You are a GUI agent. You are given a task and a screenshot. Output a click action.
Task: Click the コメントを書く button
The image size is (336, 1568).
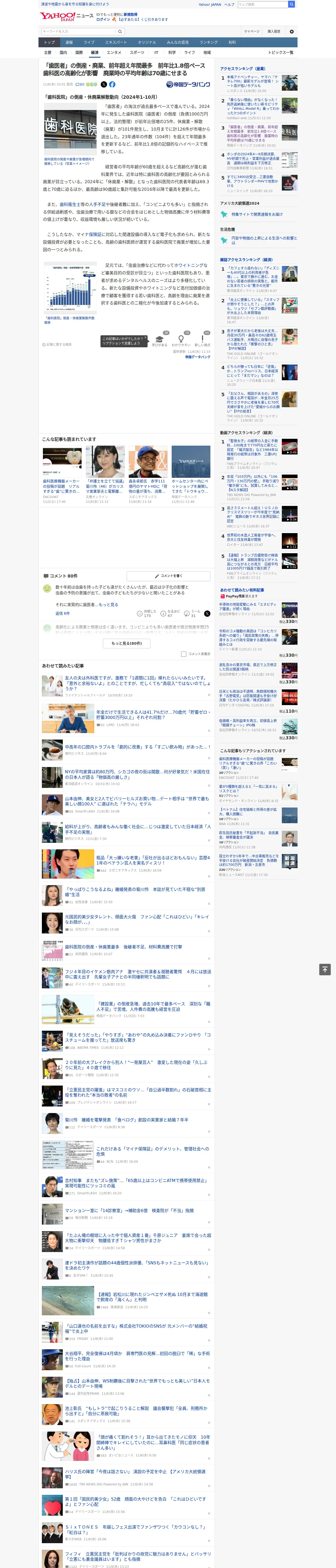click(x=168, y=575)
